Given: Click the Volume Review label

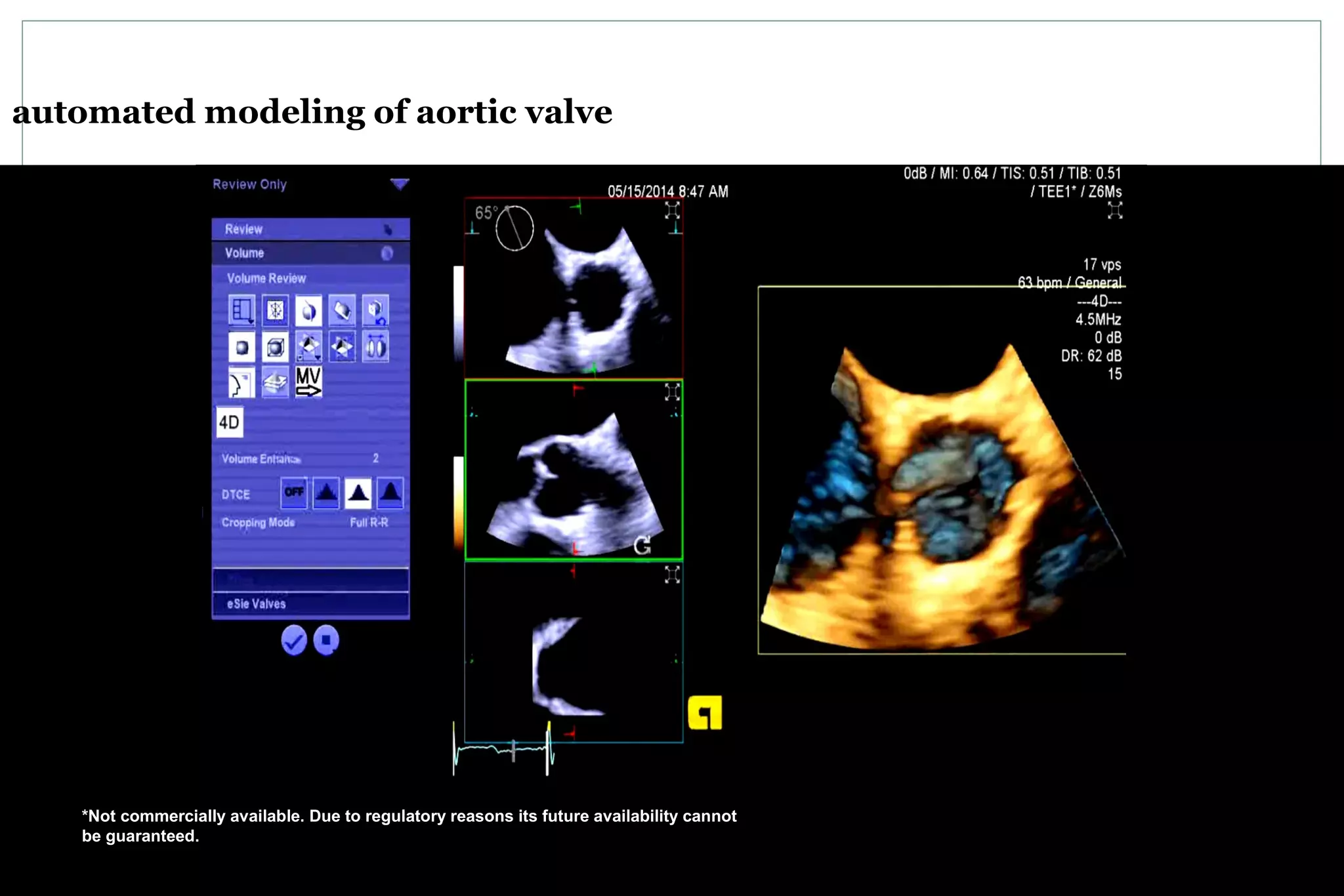Looking at the screenshot, I should (266, 278).
